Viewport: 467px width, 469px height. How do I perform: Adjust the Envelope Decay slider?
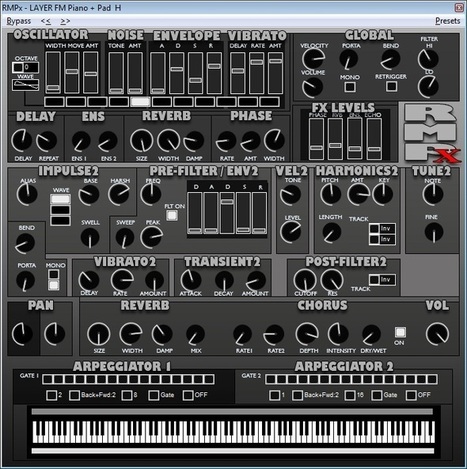pyautogui.click(x=177, y=72)
